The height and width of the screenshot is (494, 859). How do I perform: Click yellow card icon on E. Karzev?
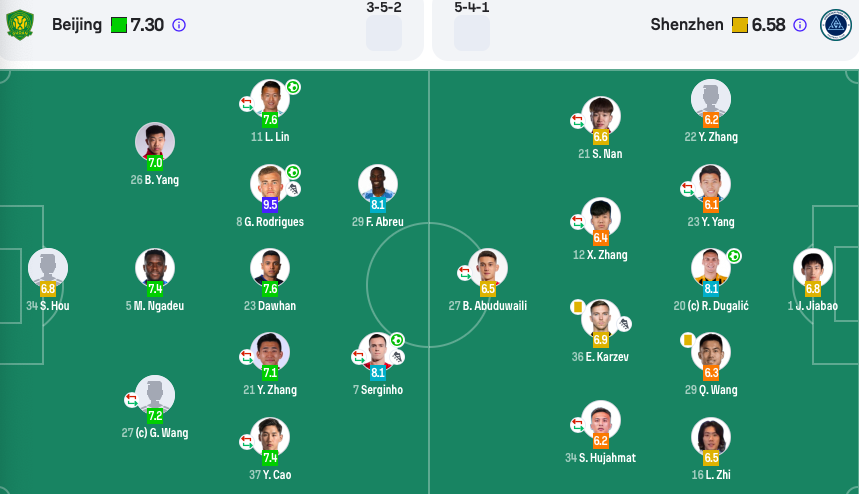coord(577,307)
